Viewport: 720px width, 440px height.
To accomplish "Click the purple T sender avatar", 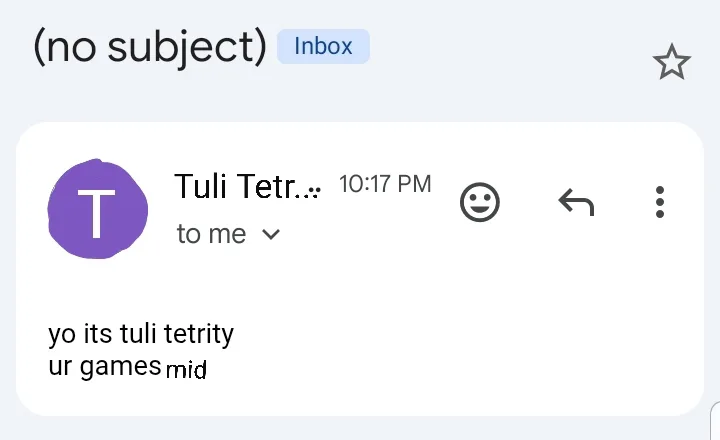I will click(x=96, y=210).
